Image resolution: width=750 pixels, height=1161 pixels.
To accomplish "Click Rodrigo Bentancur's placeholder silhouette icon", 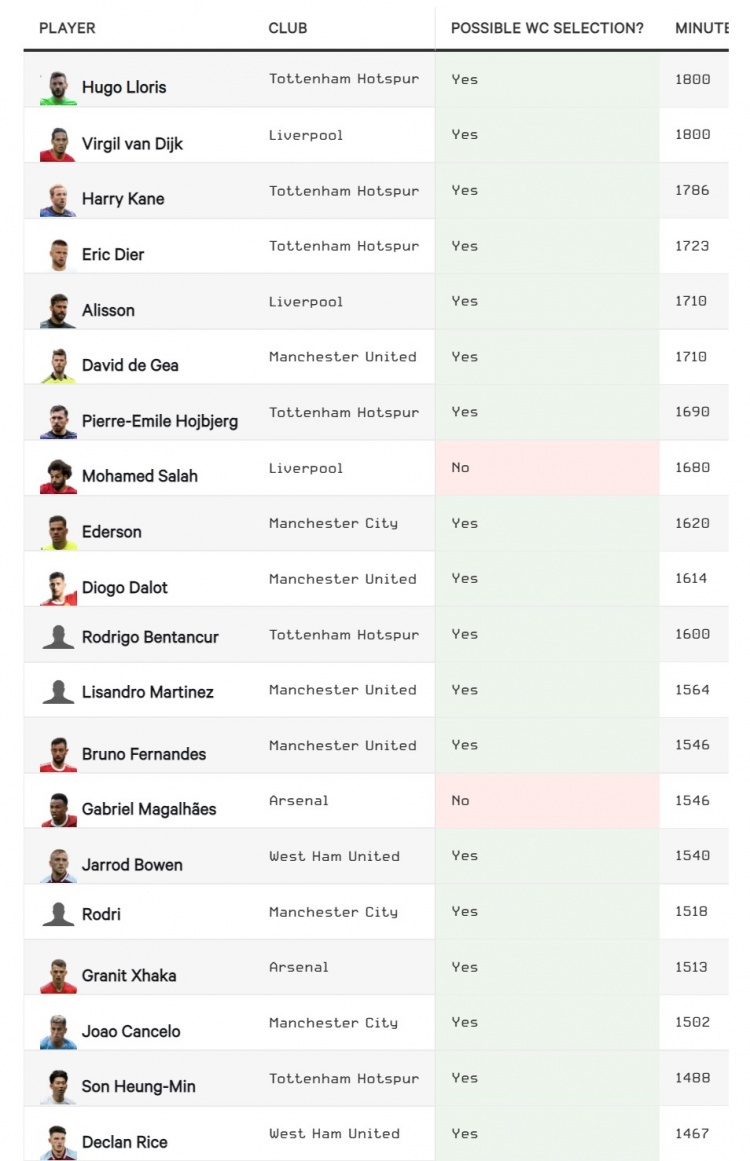I will pyautogui.click(x=58, y=637).
